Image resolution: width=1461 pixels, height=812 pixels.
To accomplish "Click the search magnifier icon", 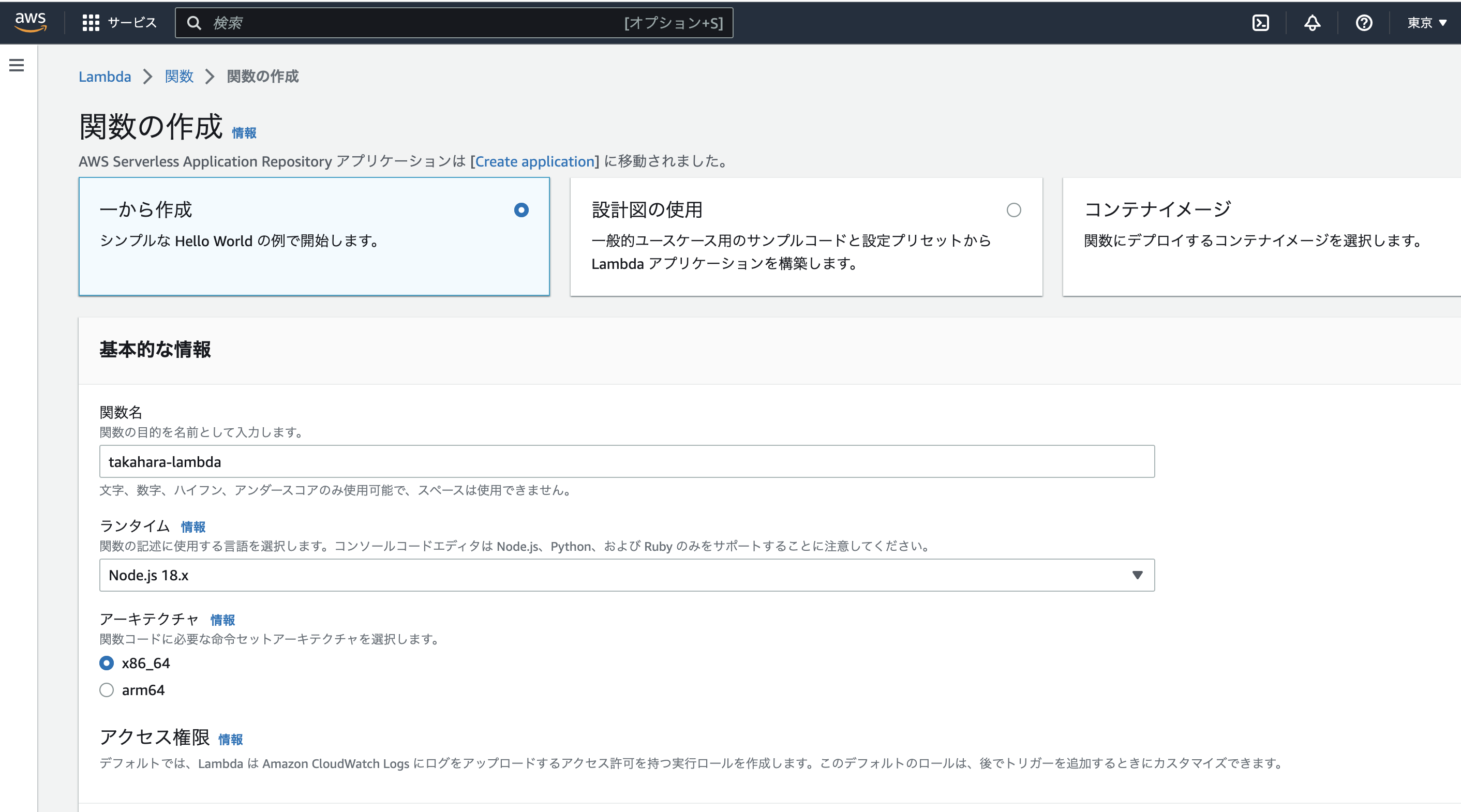I will pyautogui.click(x=195, y=23).
